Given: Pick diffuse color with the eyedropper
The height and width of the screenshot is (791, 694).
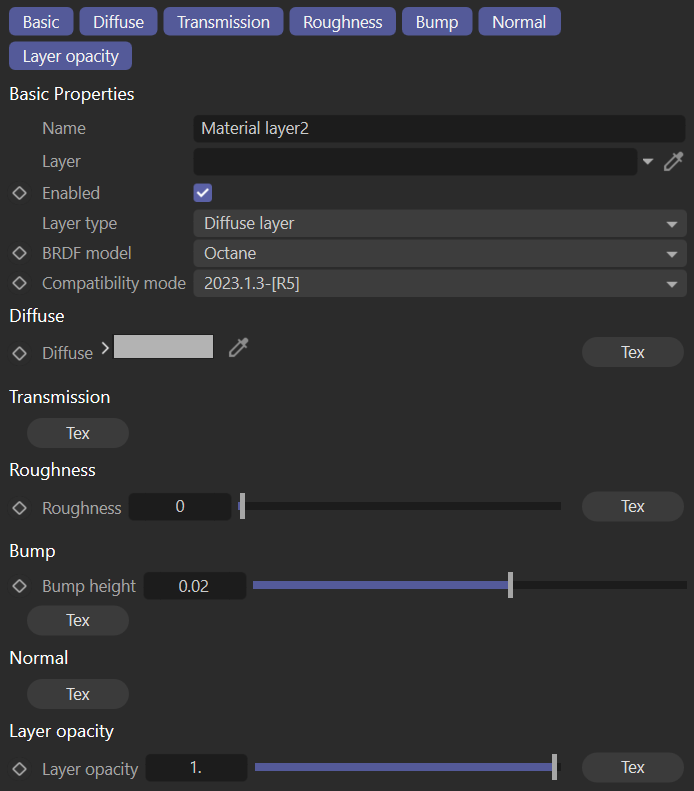Looking at the screenshot, I should (238, 347).
